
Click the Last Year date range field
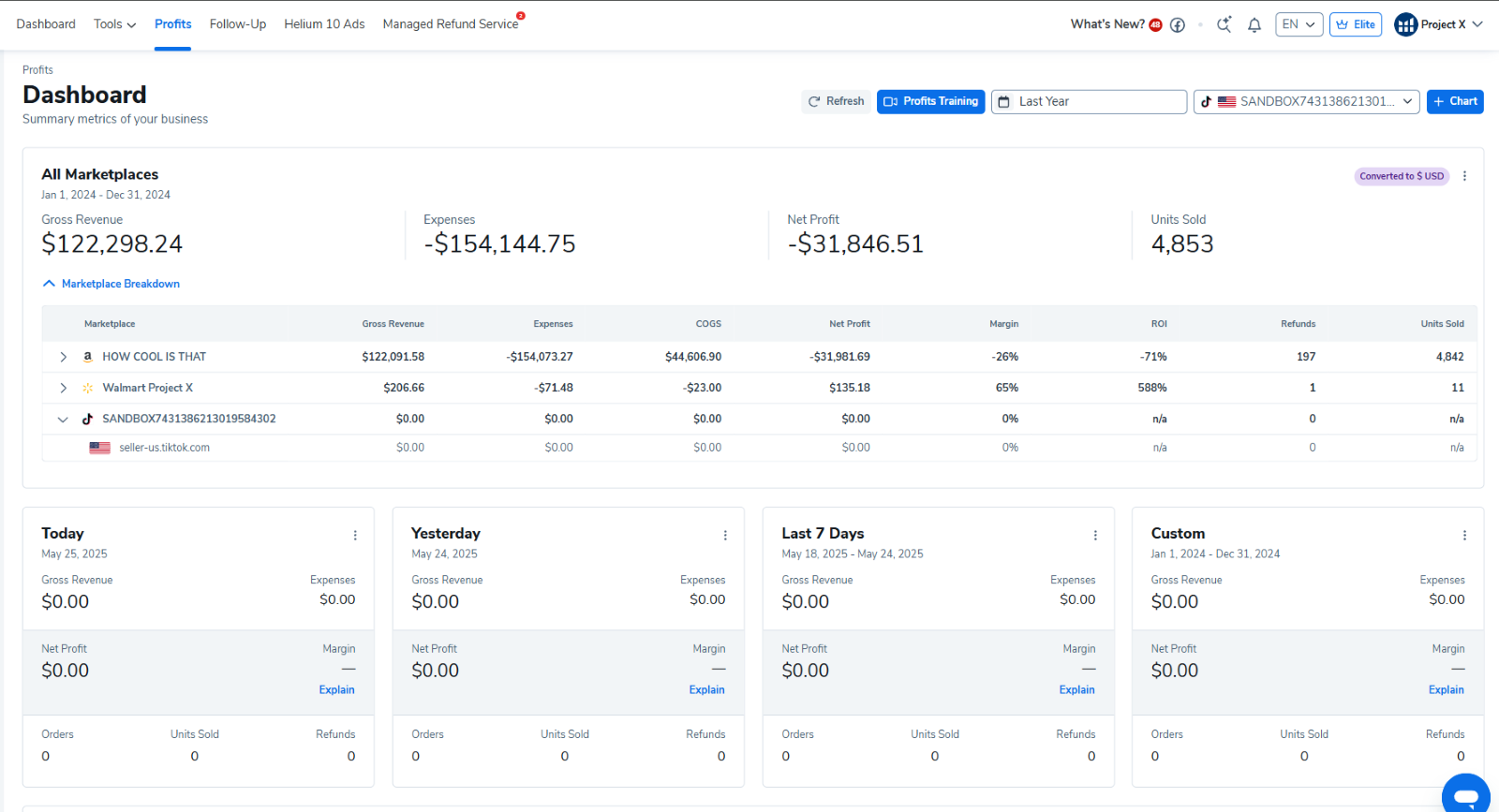pyautogui.click(x=1089, y=102)
